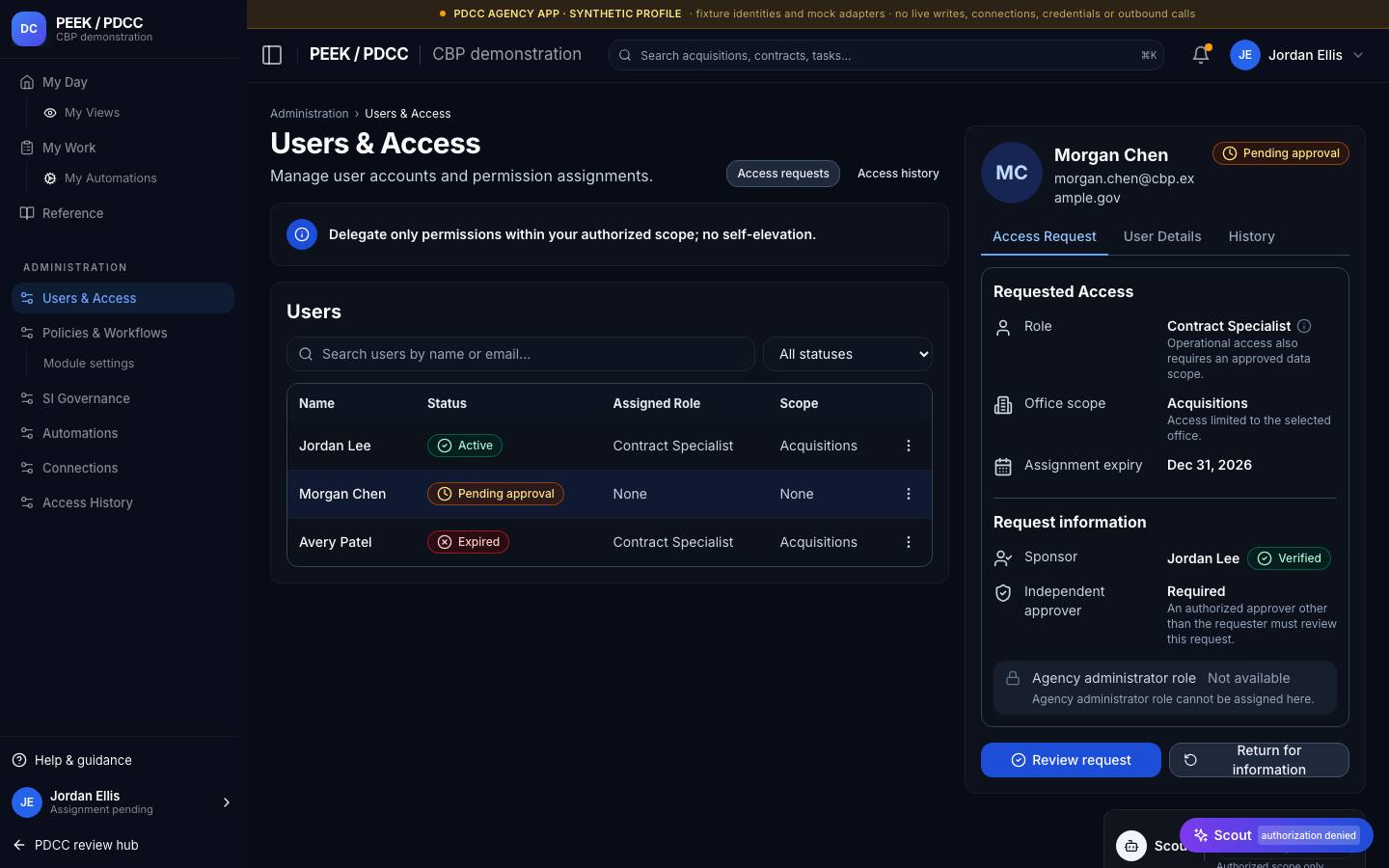Click the global search acquisitions field
The image size is (1389, 868).
[885, 55]
